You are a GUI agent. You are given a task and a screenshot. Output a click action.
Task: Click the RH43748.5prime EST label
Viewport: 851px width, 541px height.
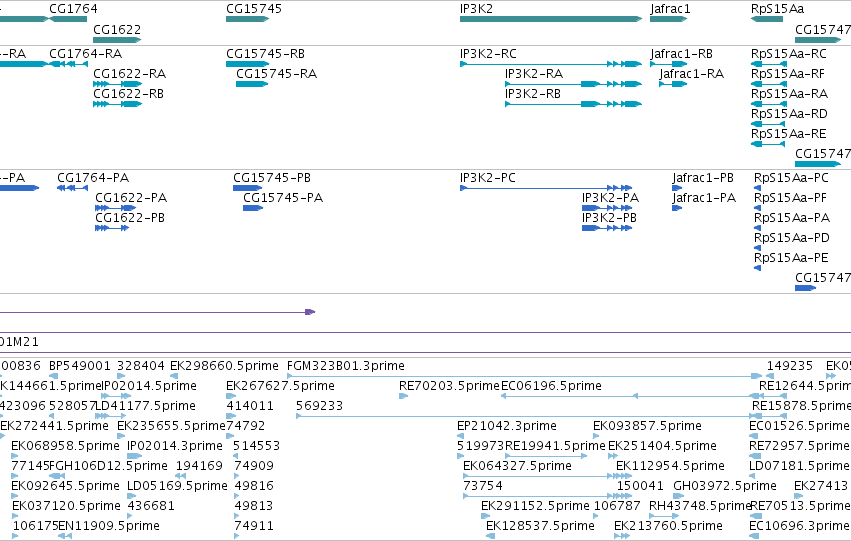700,506
